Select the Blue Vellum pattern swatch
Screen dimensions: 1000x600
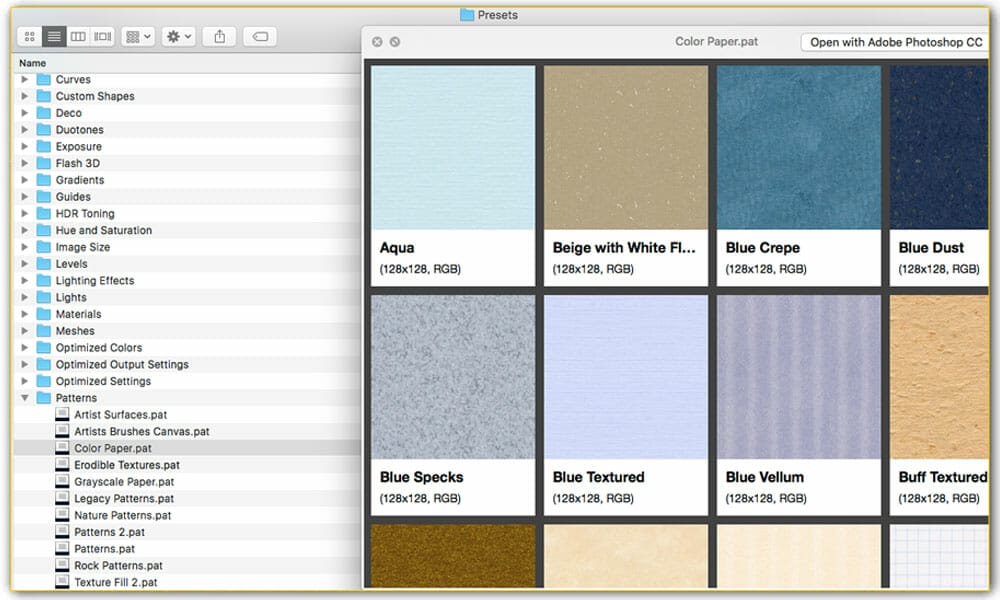click(798, 377)
